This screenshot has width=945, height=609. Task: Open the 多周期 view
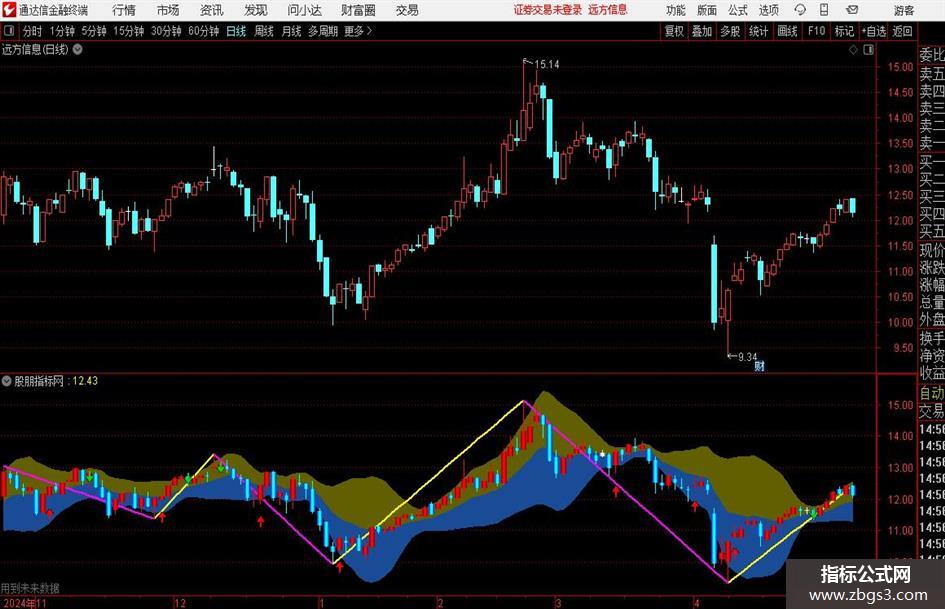click(323, 31)
